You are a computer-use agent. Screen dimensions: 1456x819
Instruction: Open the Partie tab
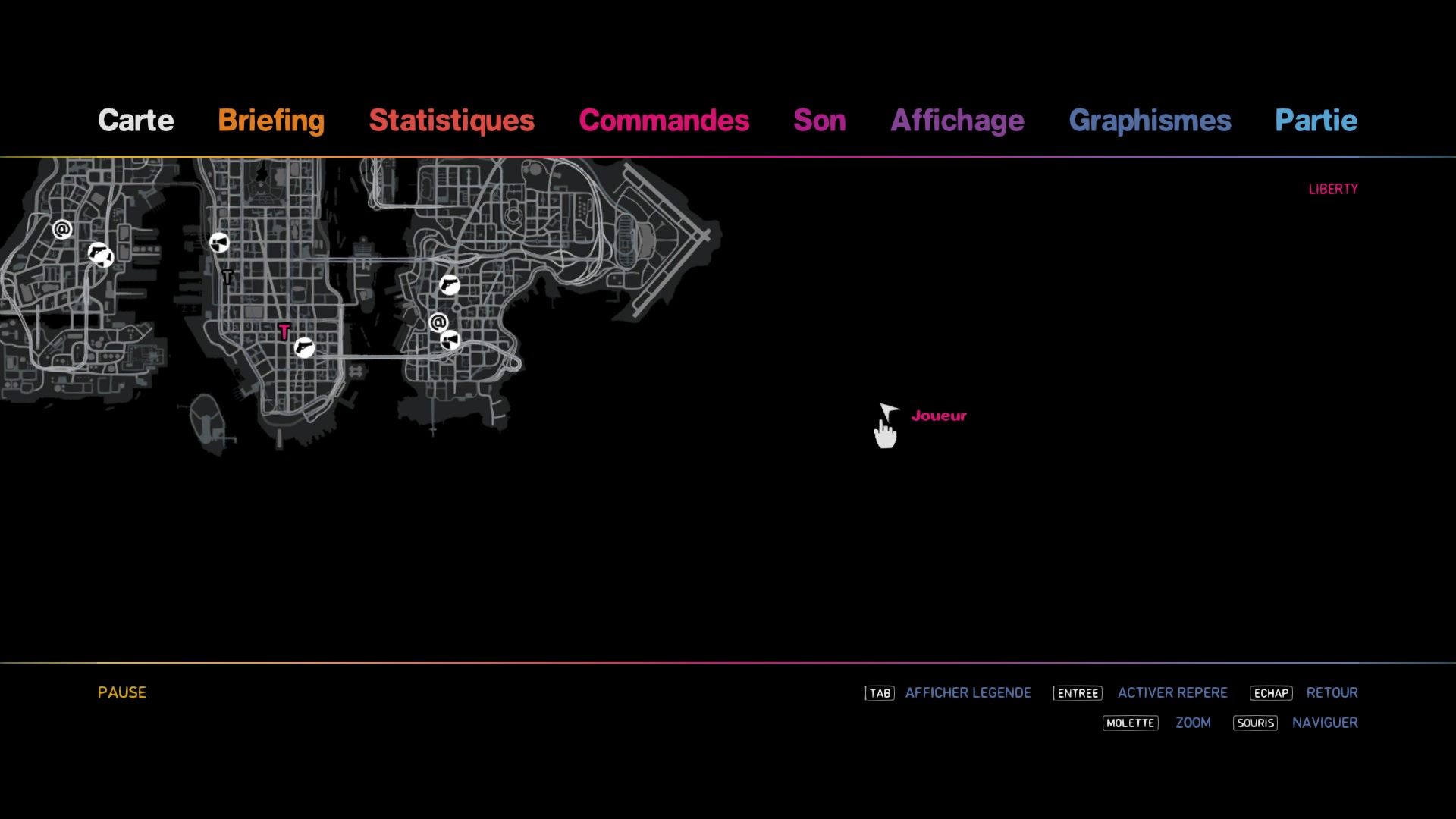pyautogui.click(x=1316, y=121)
